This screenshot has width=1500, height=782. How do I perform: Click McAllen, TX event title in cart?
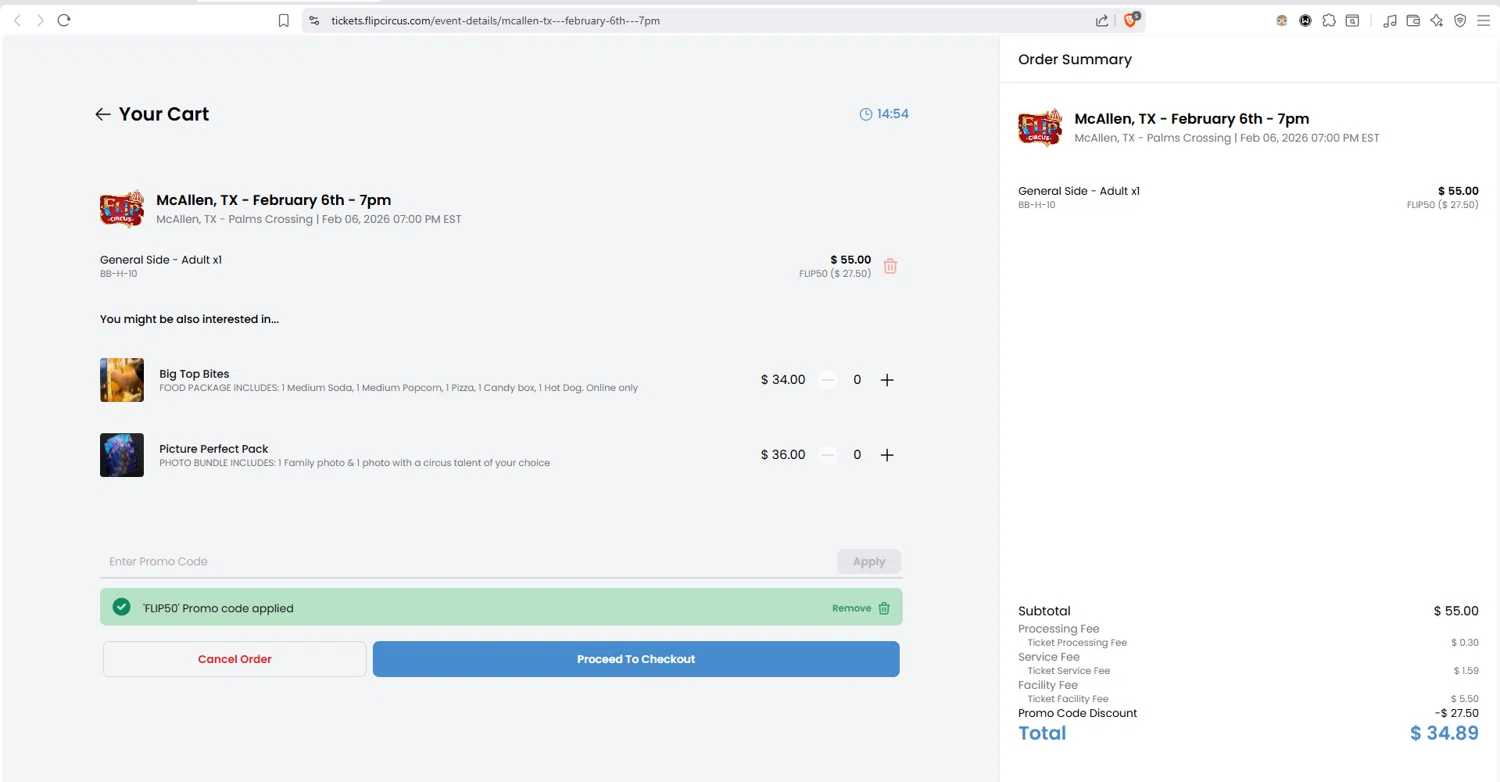[x=274, y=200]
